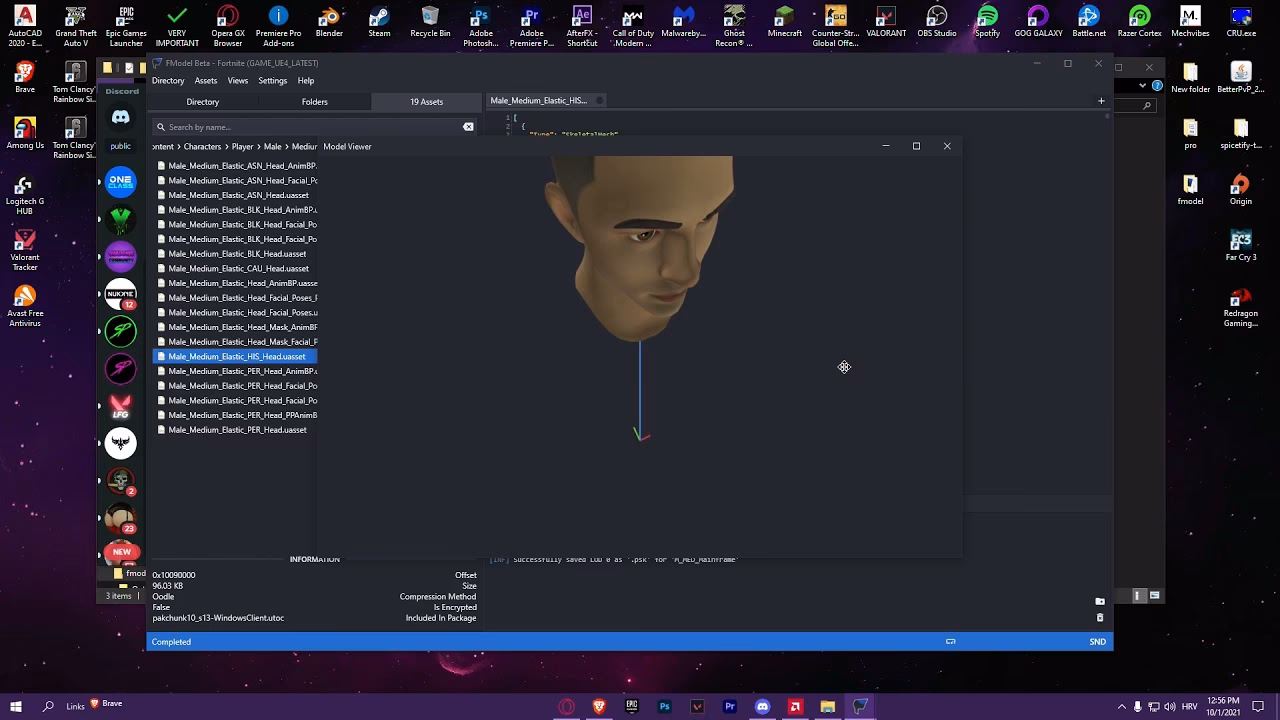Screen dimensions: 1280x720
Task: Open the Views menu
Action: (x=238, y=81)
